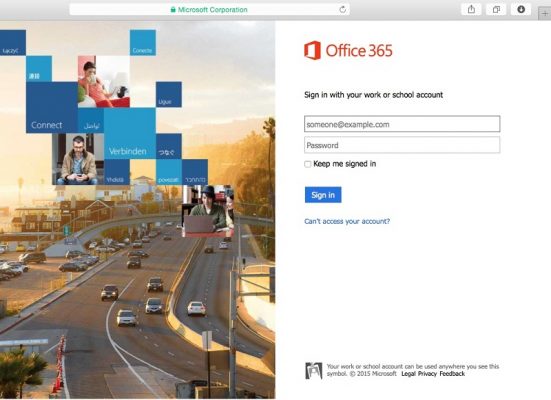
Task: Click the blue Sign in button
Action: [323, 195]
